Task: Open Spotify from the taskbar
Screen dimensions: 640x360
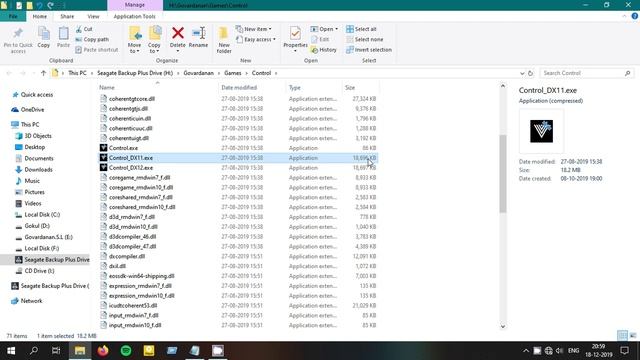Action: tap(126, 351)
